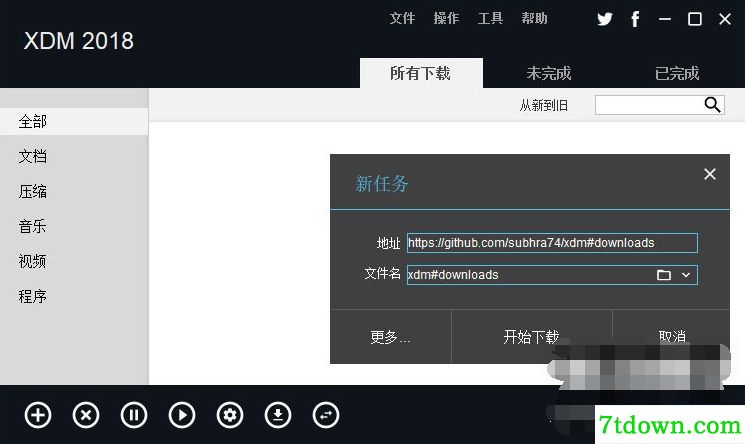Click the video download arrow icon
The height and width of the screenshot is (444, 745).
point(278,415)
